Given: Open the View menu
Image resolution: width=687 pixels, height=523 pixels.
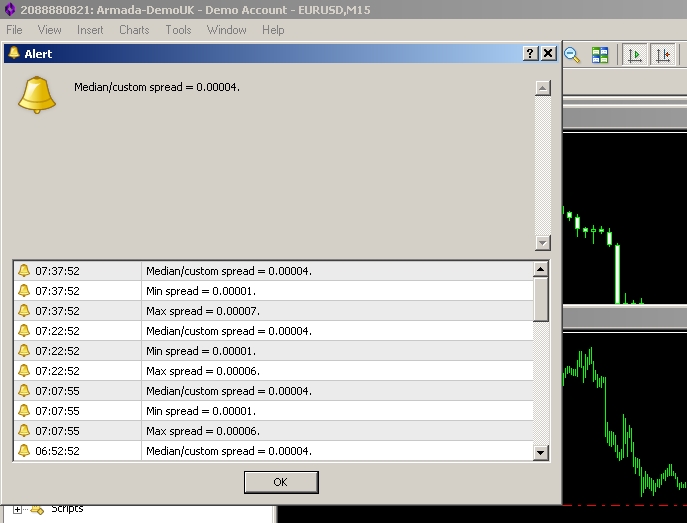Looking at the screenshot, I should [49, 30].
